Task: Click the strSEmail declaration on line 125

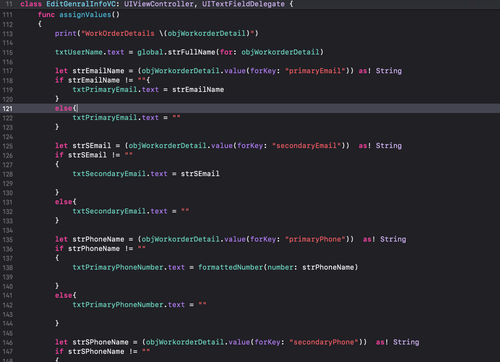Action: click(92, 146)
